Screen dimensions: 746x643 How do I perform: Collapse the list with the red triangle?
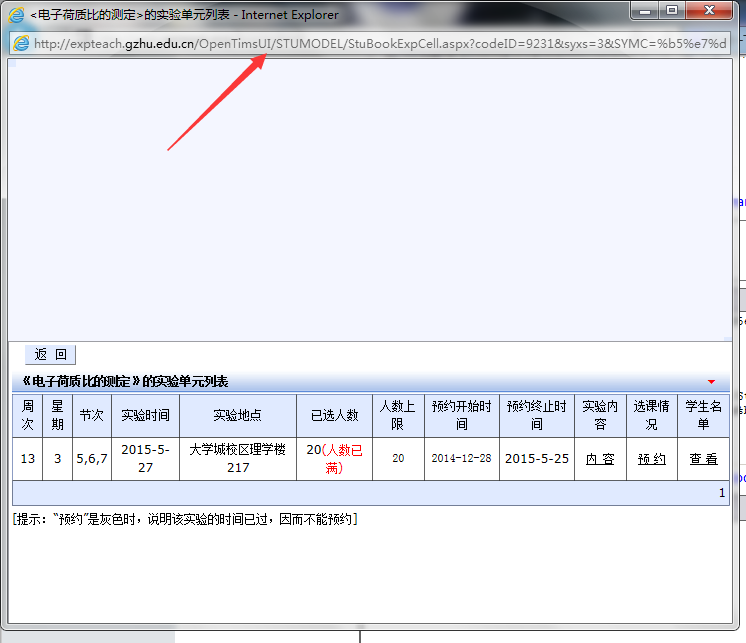click(711, 382)
